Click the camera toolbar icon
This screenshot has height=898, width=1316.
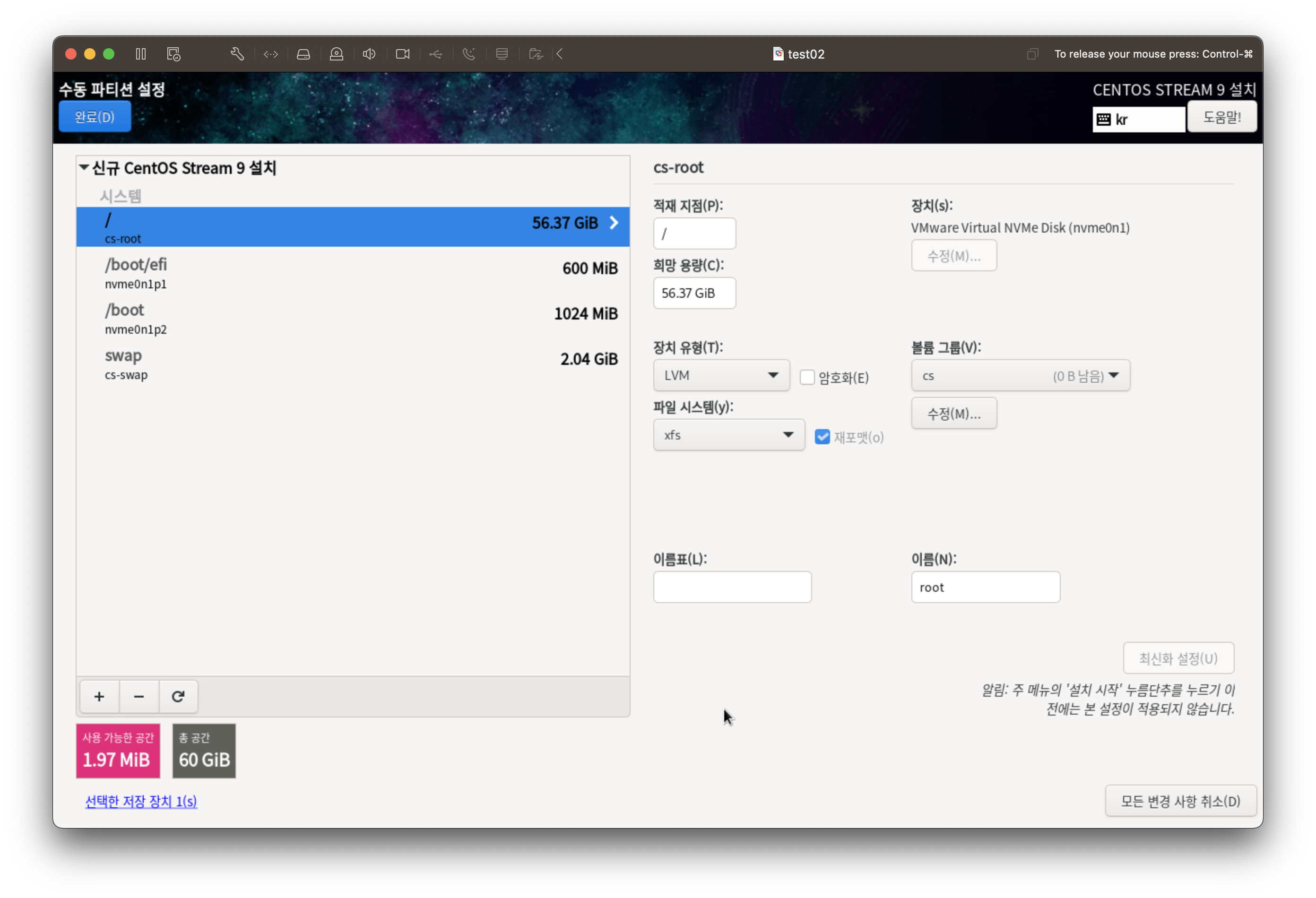tap(403, 54)
